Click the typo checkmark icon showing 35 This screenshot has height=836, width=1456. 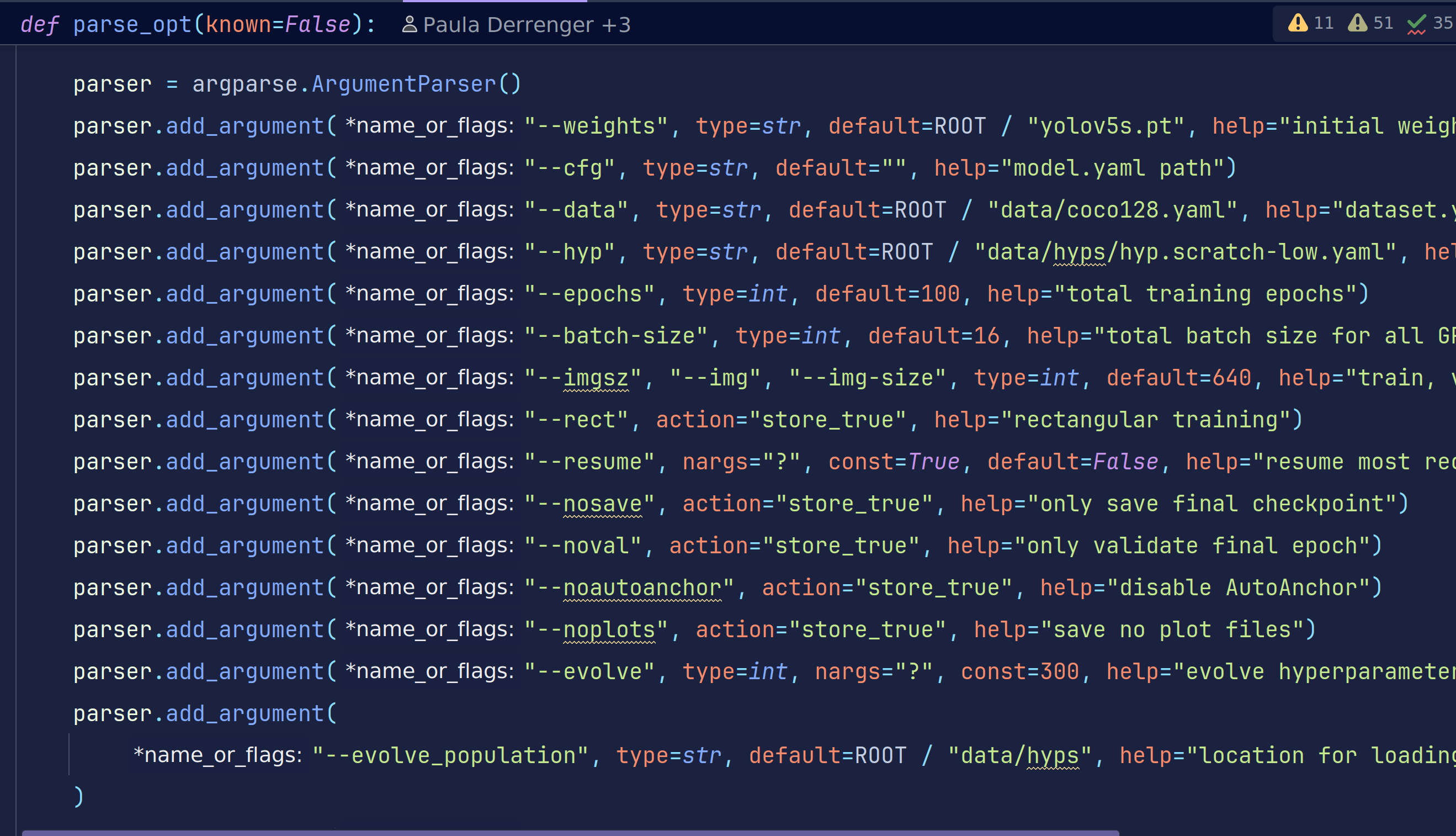[1416, 23]
